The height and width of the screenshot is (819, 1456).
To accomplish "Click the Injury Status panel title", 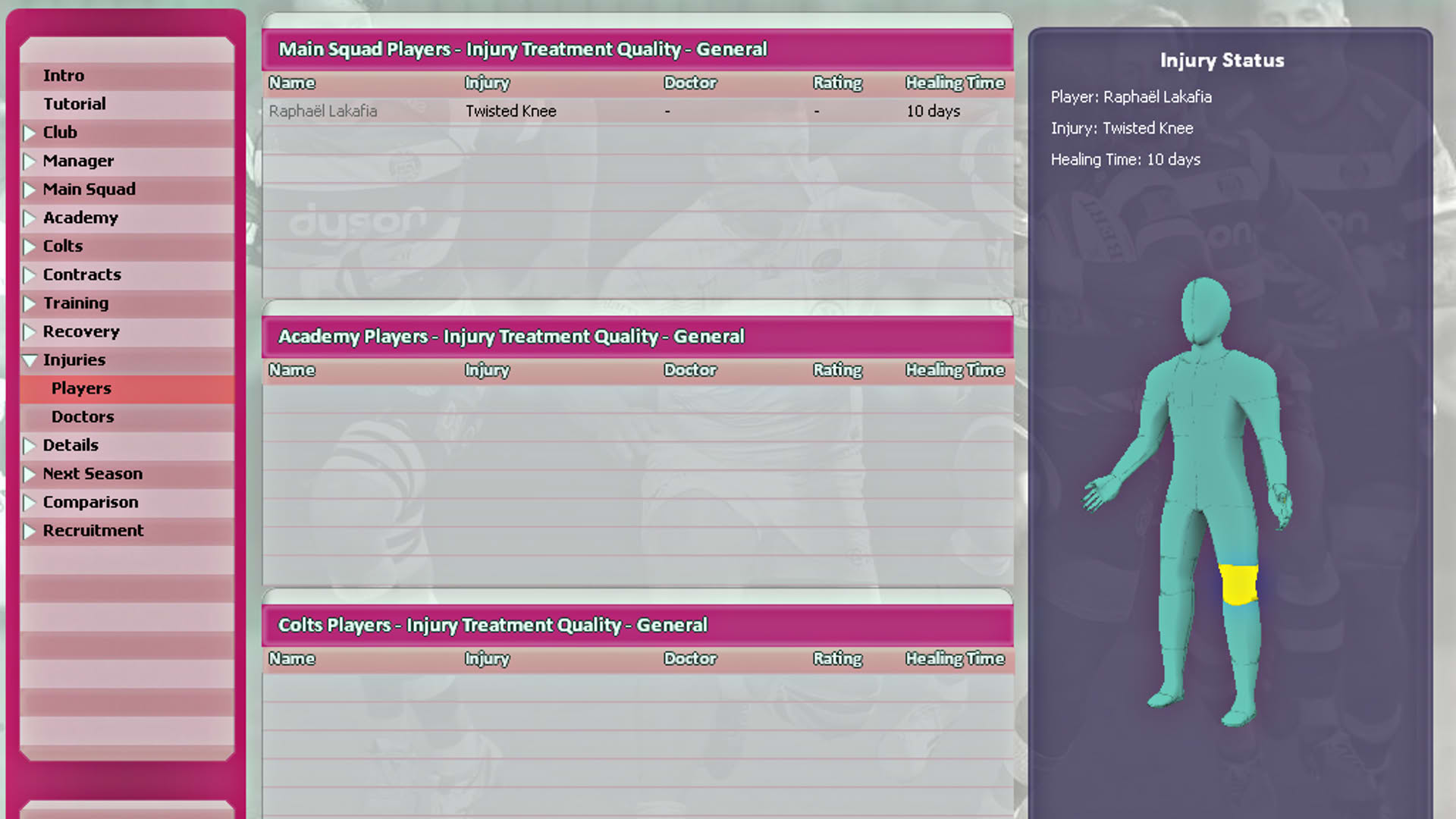I will pyautogui.click(x=1222, y=60).
